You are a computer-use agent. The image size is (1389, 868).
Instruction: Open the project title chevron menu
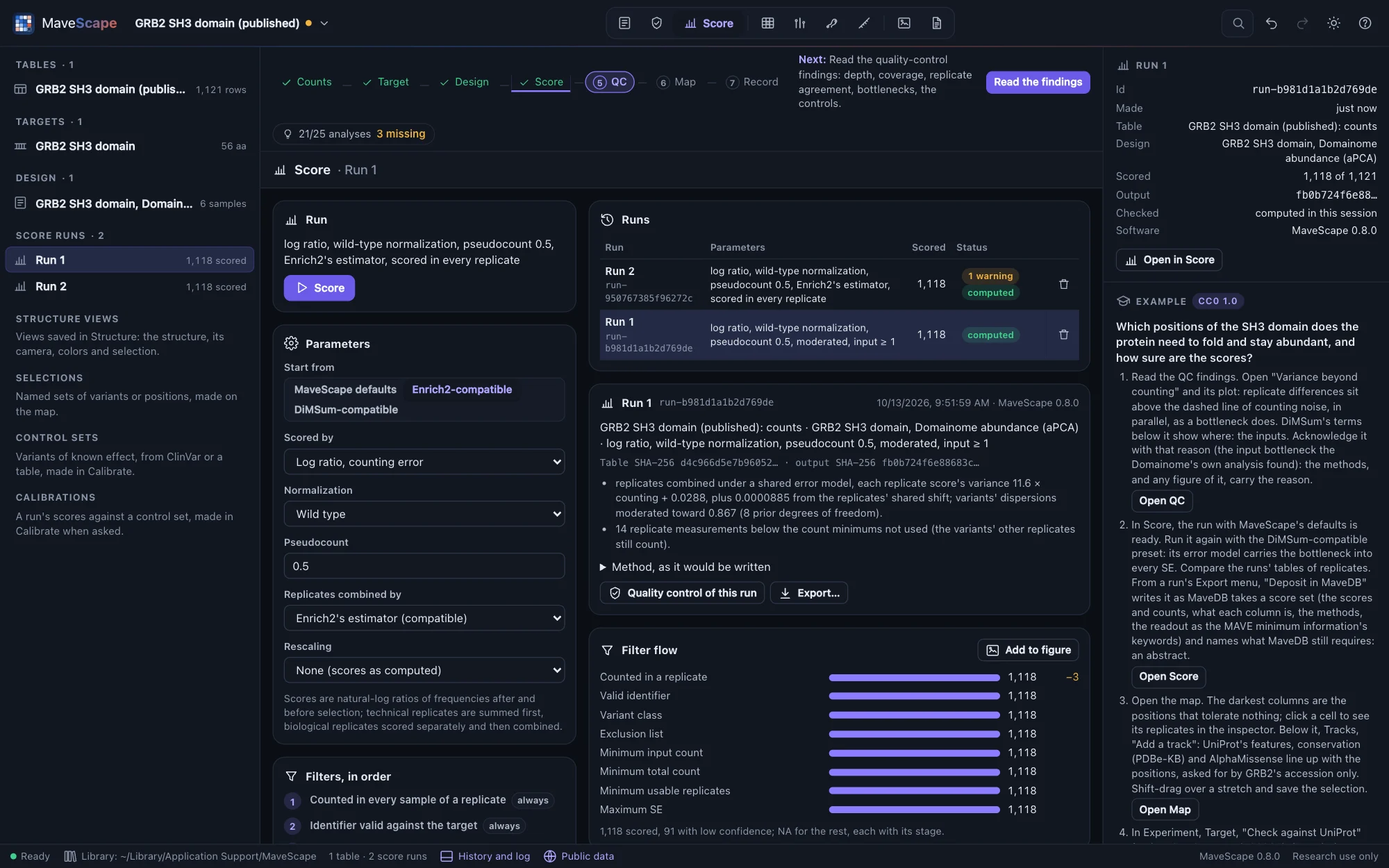[324, 23]
